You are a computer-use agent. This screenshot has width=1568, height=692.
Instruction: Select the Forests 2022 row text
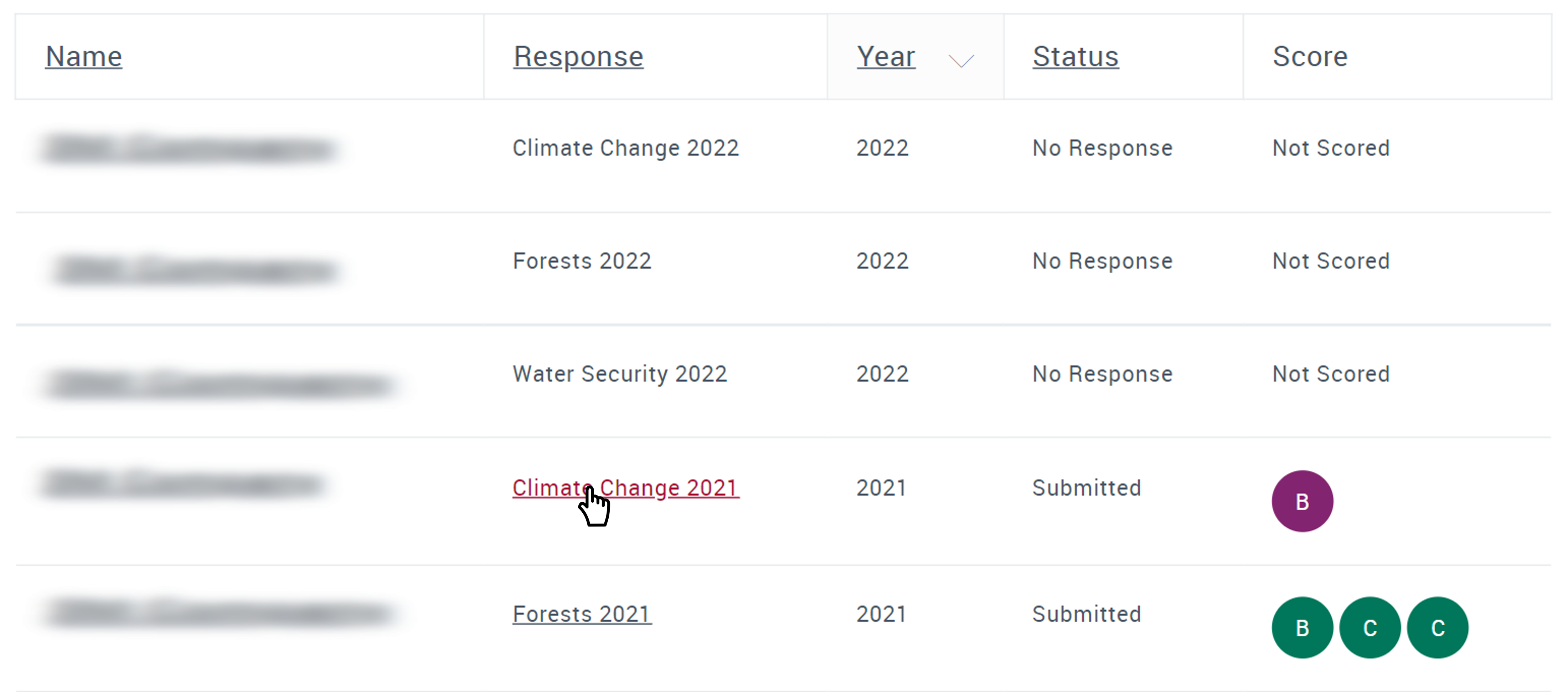pyautogui.click(x=582, y=261)
